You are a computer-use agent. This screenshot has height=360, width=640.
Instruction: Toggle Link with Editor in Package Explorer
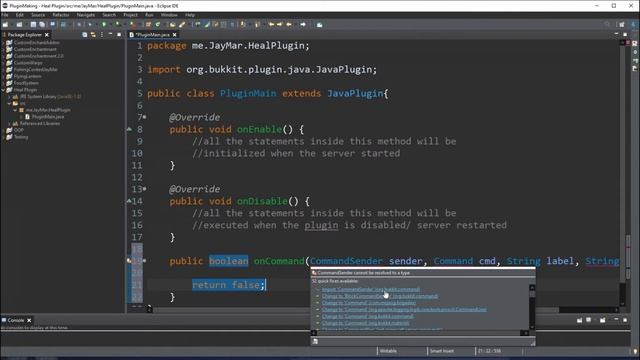click(x=93, y=35)
